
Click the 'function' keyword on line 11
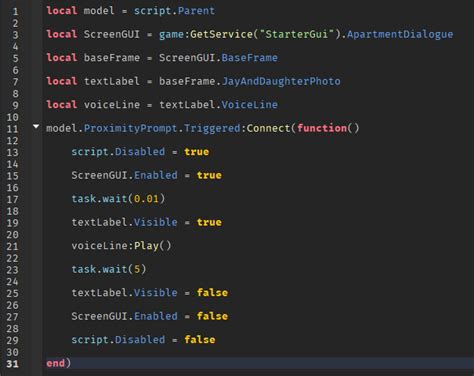click(322, 128)
